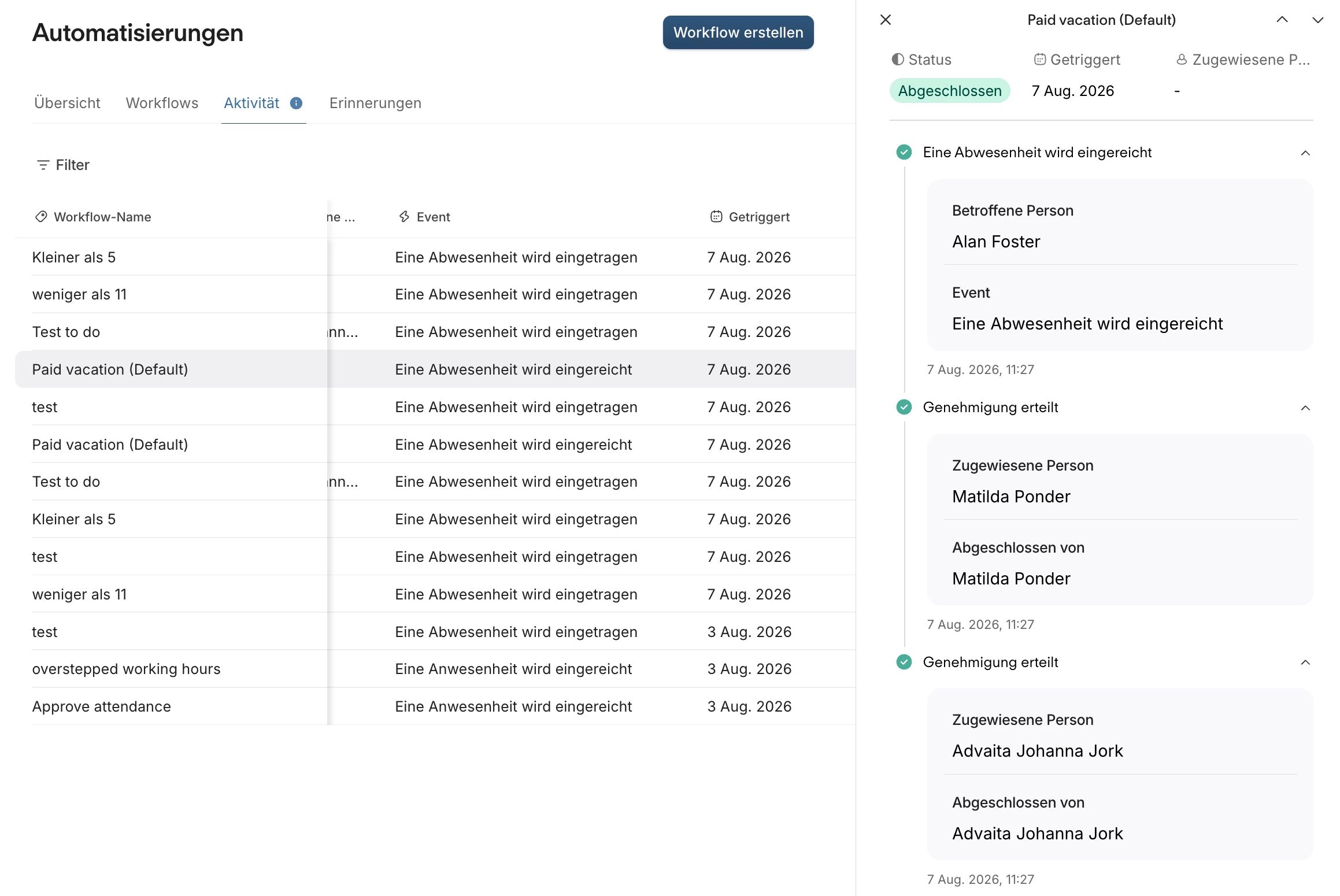The image size is (1340, 896).
Task: Collapse Genehmigung erteilt step for Matilda Ponder
Action: 1305,408
